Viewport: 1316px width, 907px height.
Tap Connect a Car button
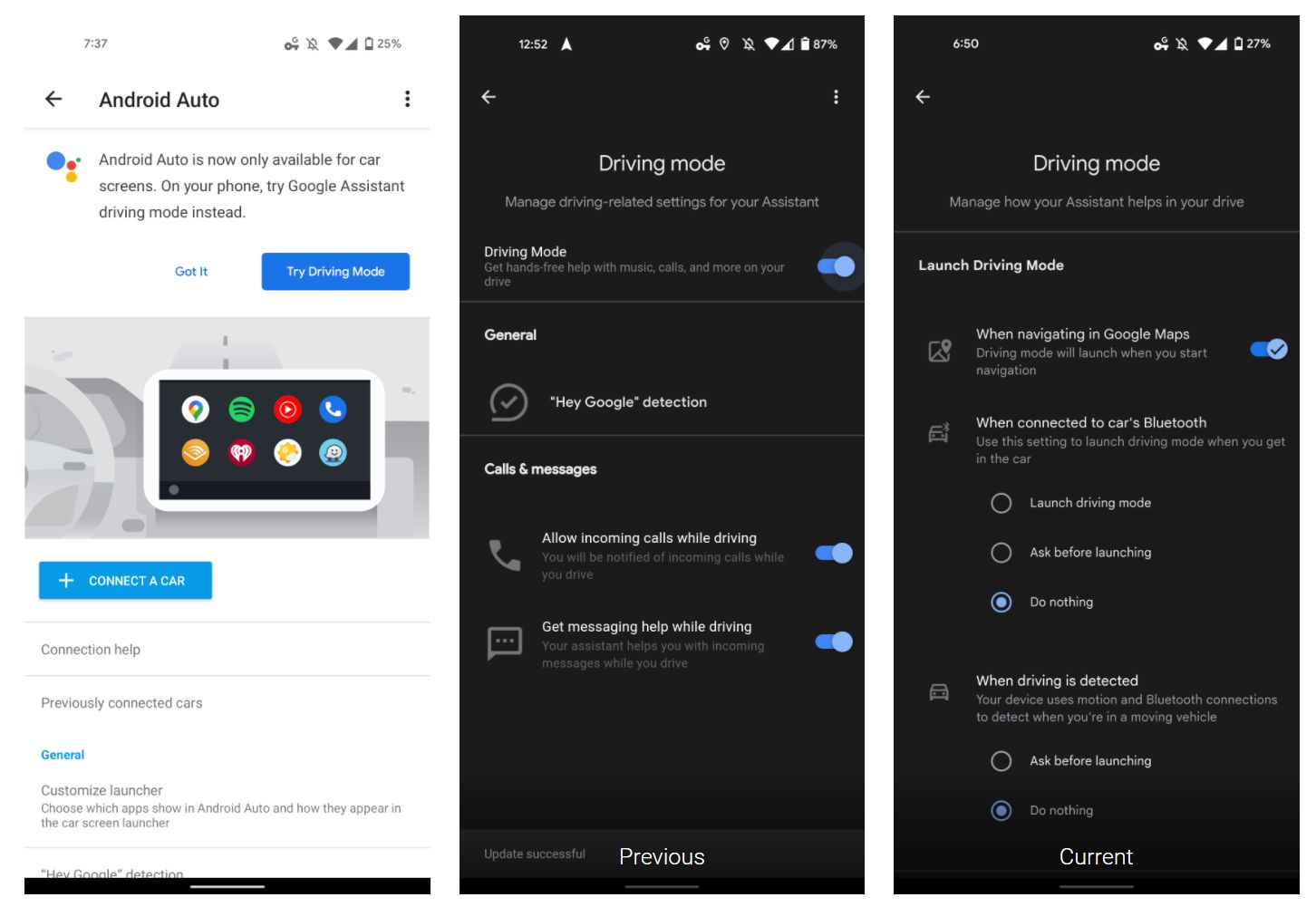point(125,580)
